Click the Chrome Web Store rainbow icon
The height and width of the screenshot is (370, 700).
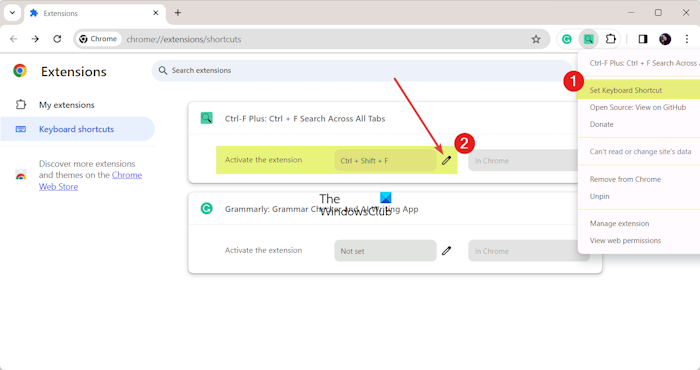tap(21, 175)
